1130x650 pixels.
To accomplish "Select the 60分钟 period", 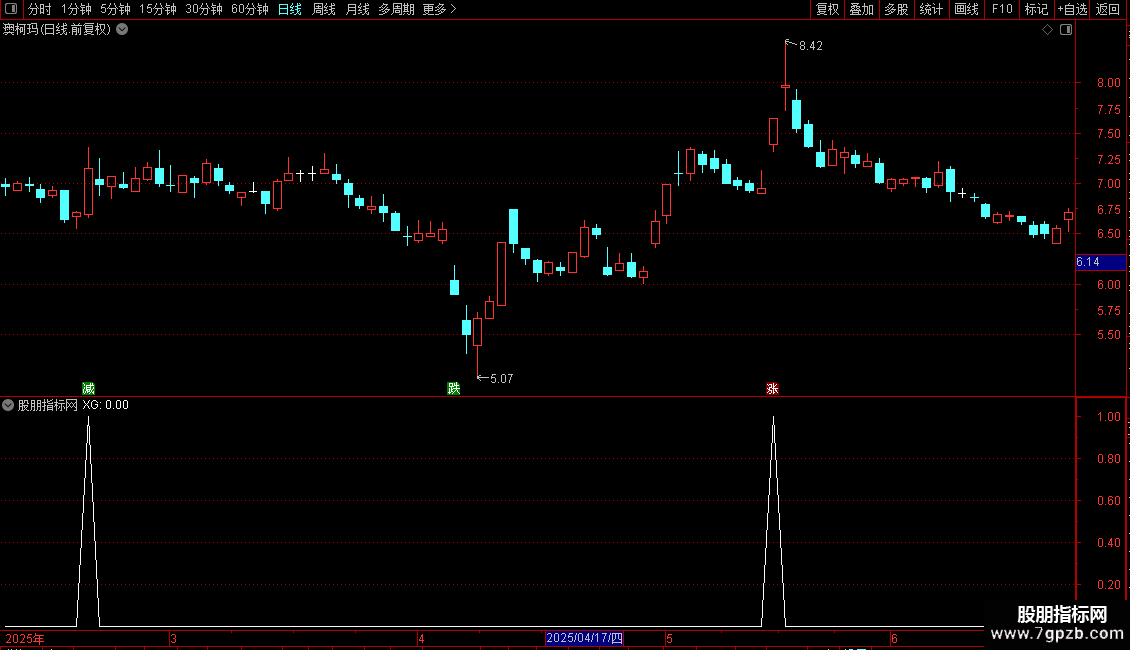I will (x=249, y=9).
